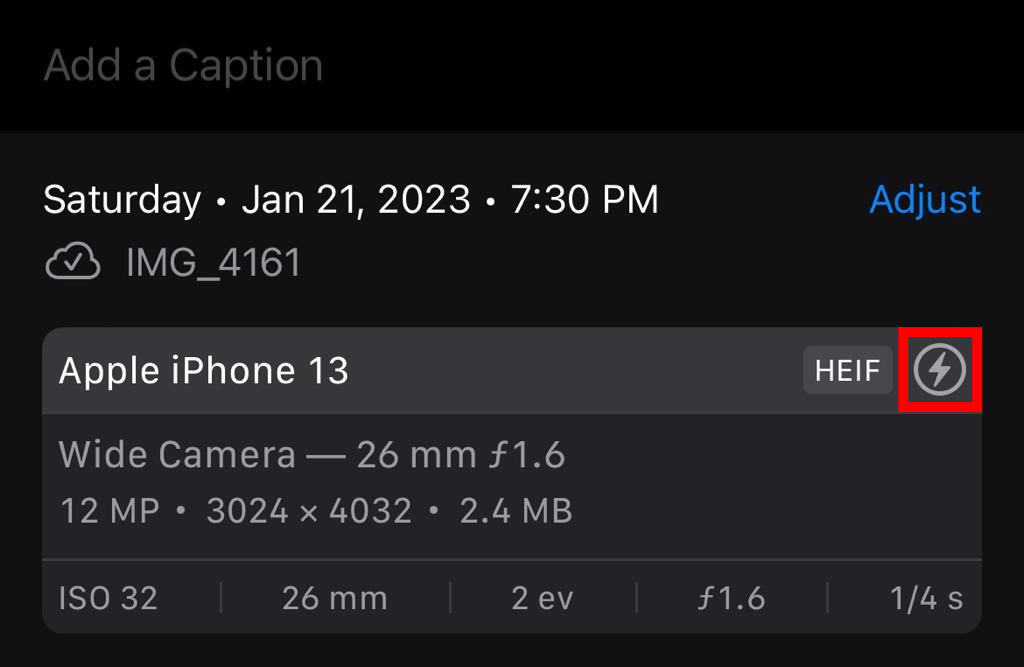The width and height of the screenshot is (1024, 667).
Task: Tap the Add a Caption field
Action: 184,66
